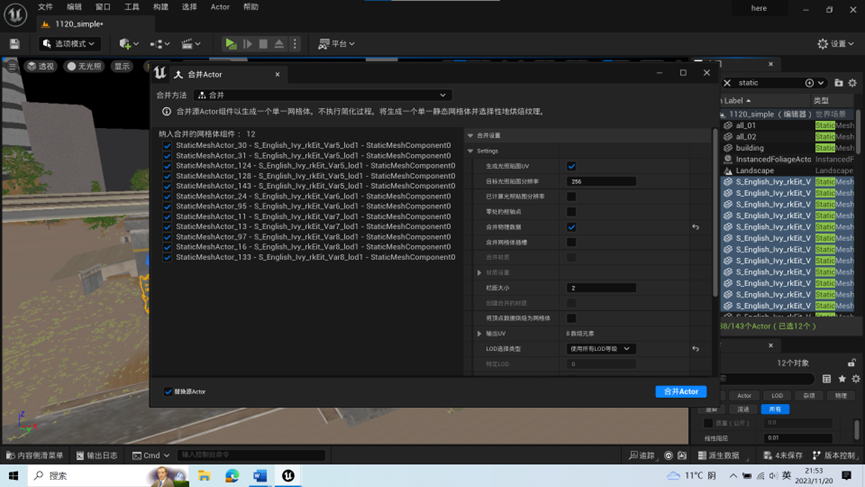Open the 窗口 menu
The image size is (865, 487).
point(103,7)
